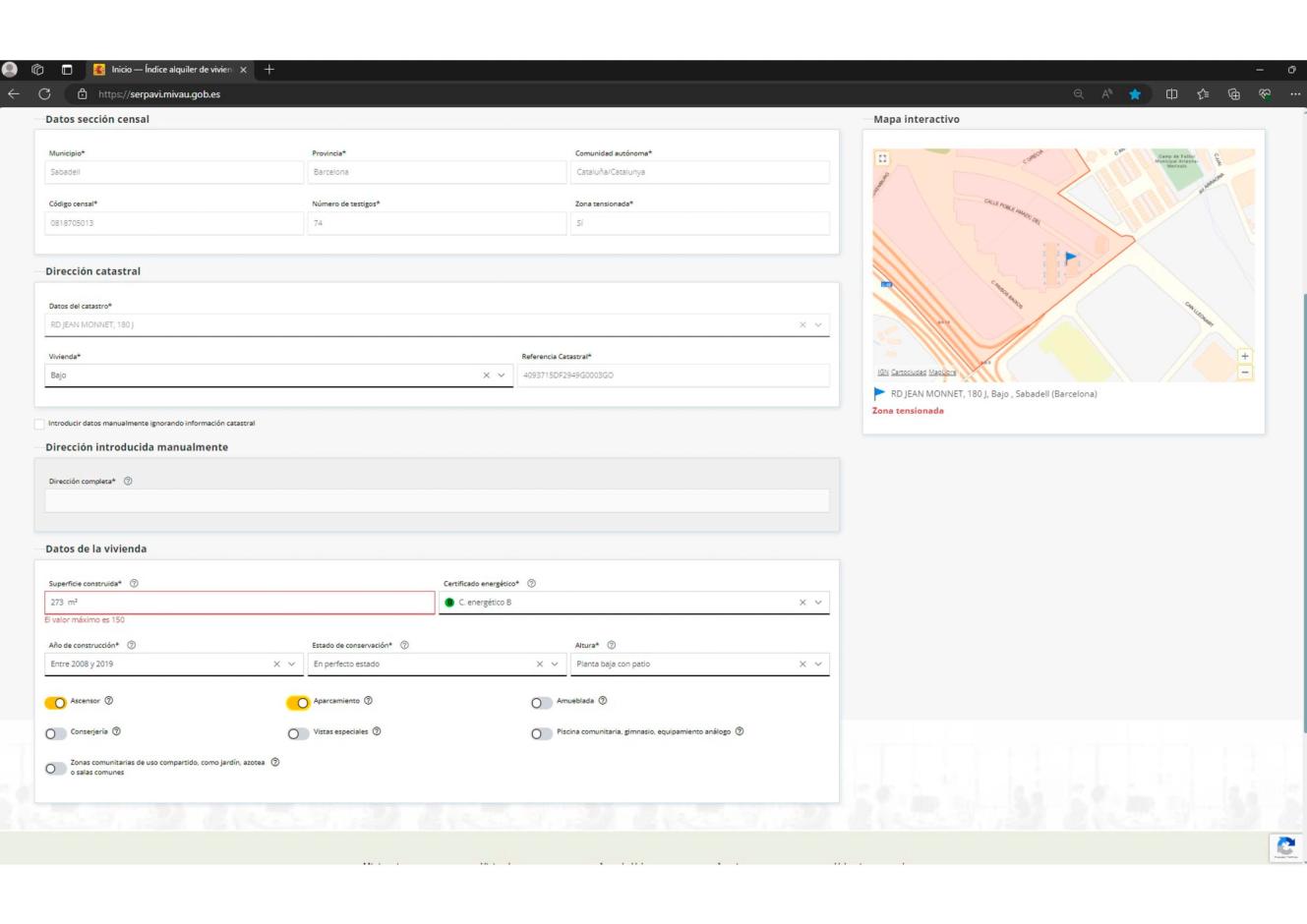Click the zoom out magnifier in address bar

click(x=1079, y=94)
